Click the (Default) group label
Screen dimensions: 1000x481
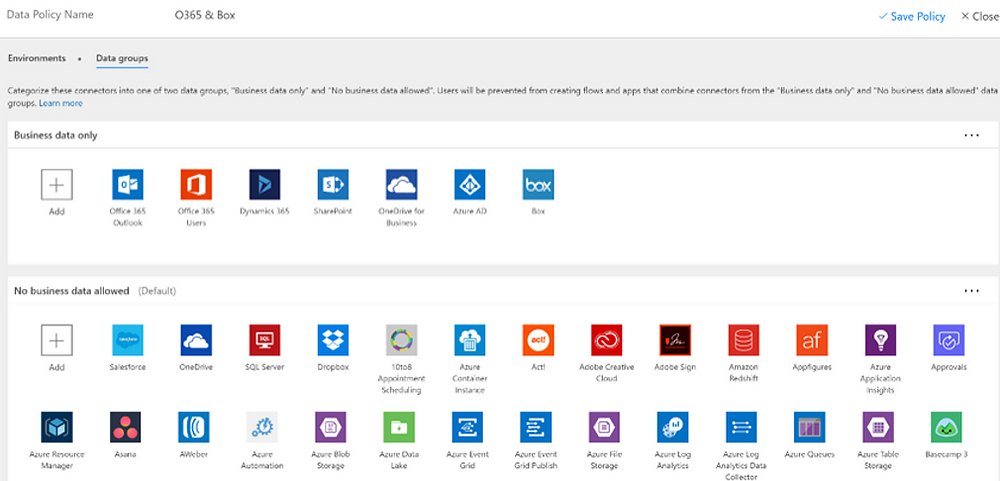pyautogui.click(x=158, y=291)
